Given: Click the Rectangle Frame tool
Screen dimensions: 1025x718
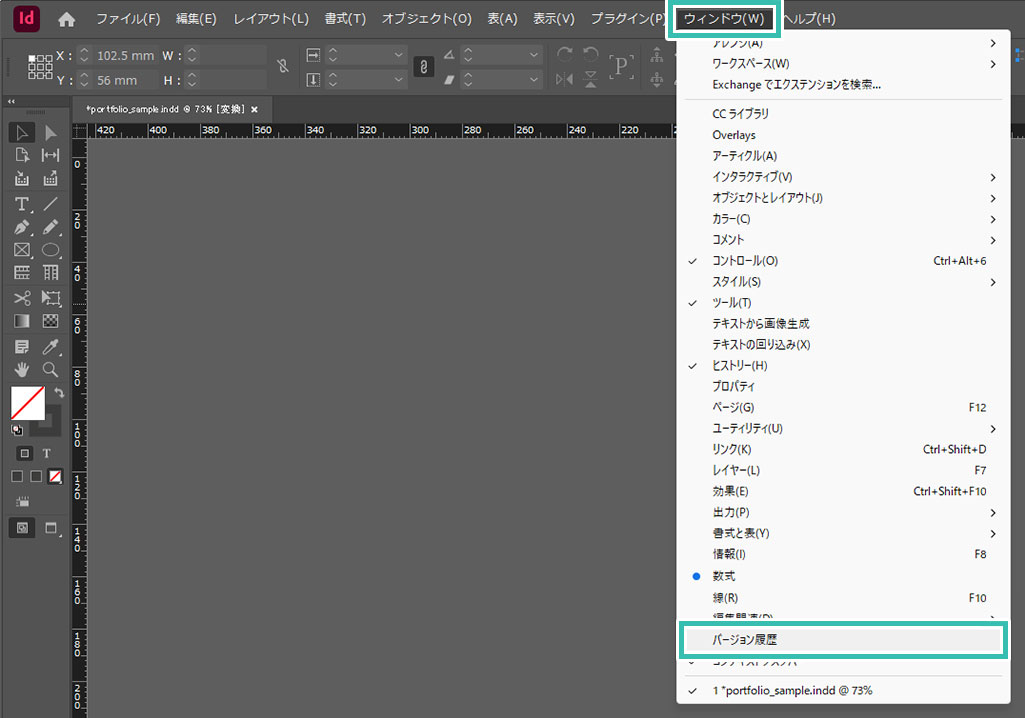Looking at the screenshot, I should (x=21, y=250).
